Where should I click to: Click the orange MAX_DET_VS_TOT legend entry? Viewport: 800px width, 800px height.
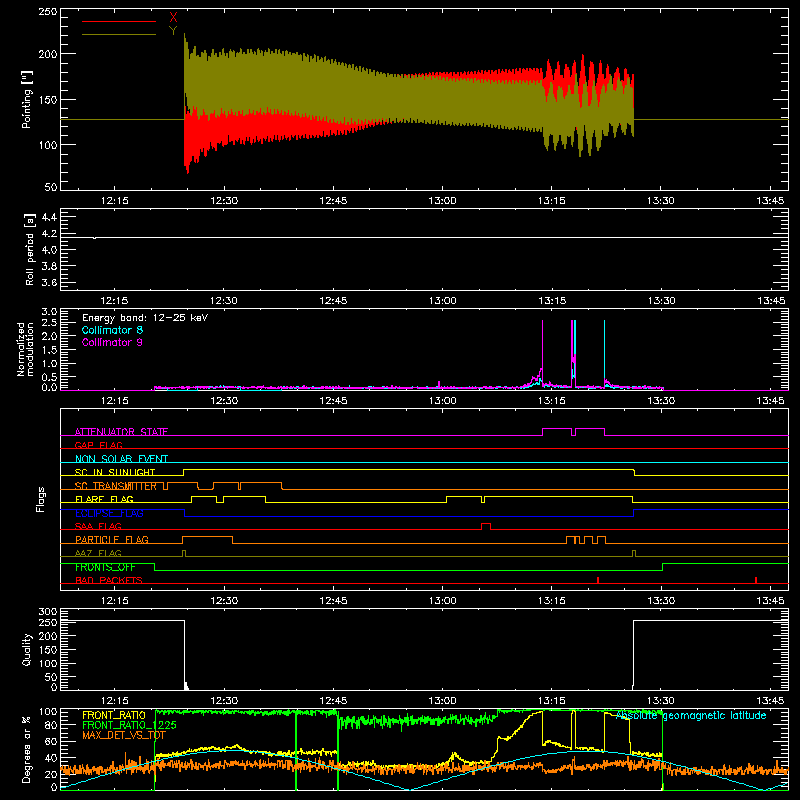[124, 735]
